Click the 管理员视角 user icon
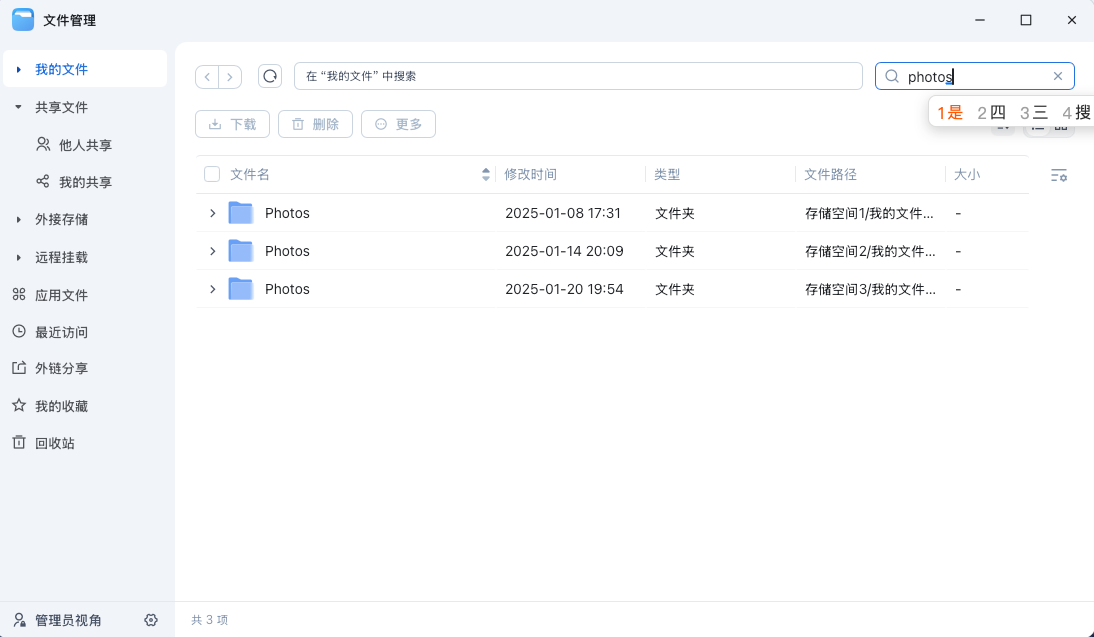Image resolution: width=1094 pixels, height=637 pixels. (x=20, y=620)
